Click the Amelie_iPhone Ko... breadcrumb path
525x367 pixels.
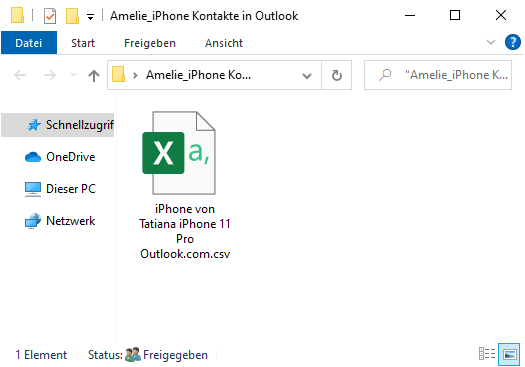198,75
